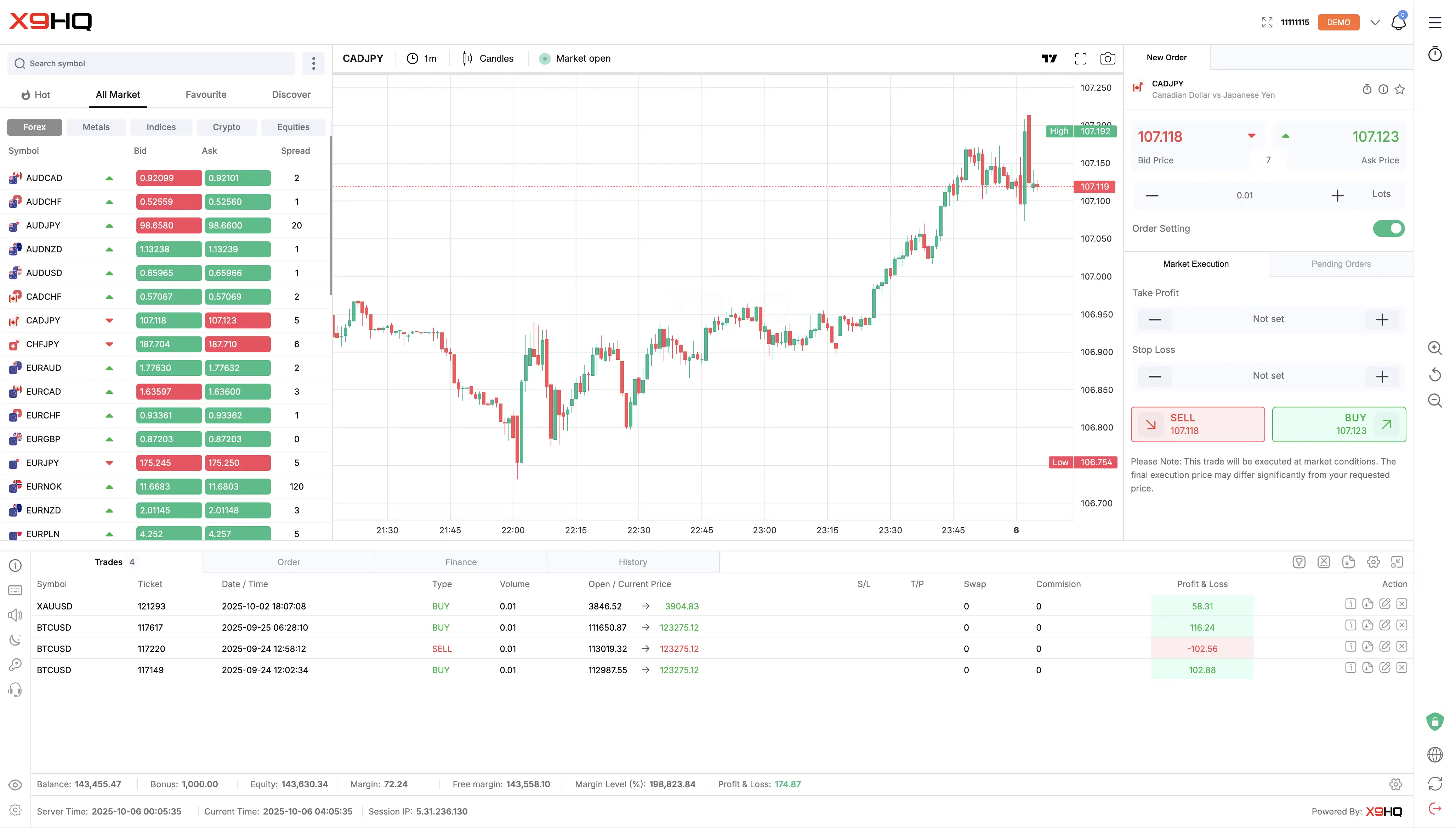Viewport: 1456px width, 828px height.
Task: Close the XAUUSD trade position
Action: pyautogui.click(x=1401, y=604)
